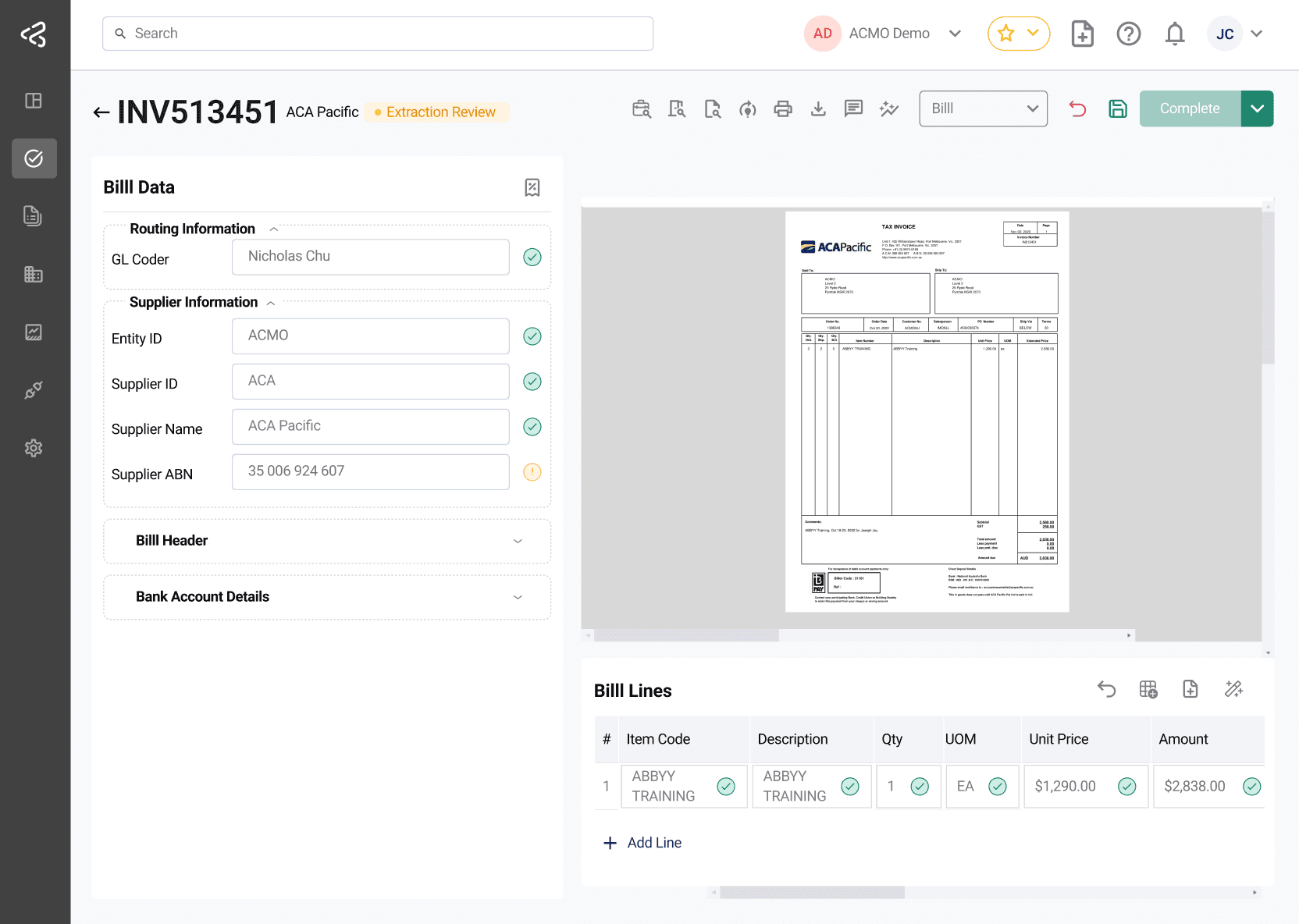Click the red undo arrow icon
The height and width of the screenshot is (924, 1299).
[x=1078, y=108]
